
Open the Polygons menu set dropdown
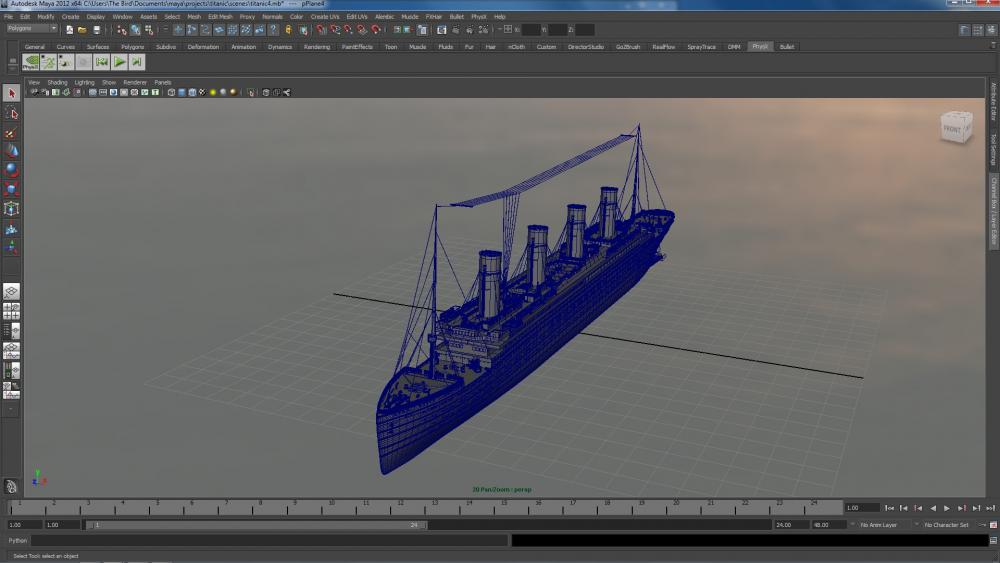pyautogui.click(x=32, y=29)
